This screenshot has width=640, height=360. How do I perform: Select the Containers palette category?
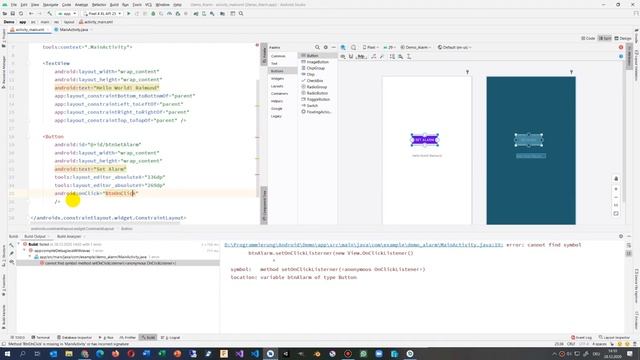tap(282, 93)
